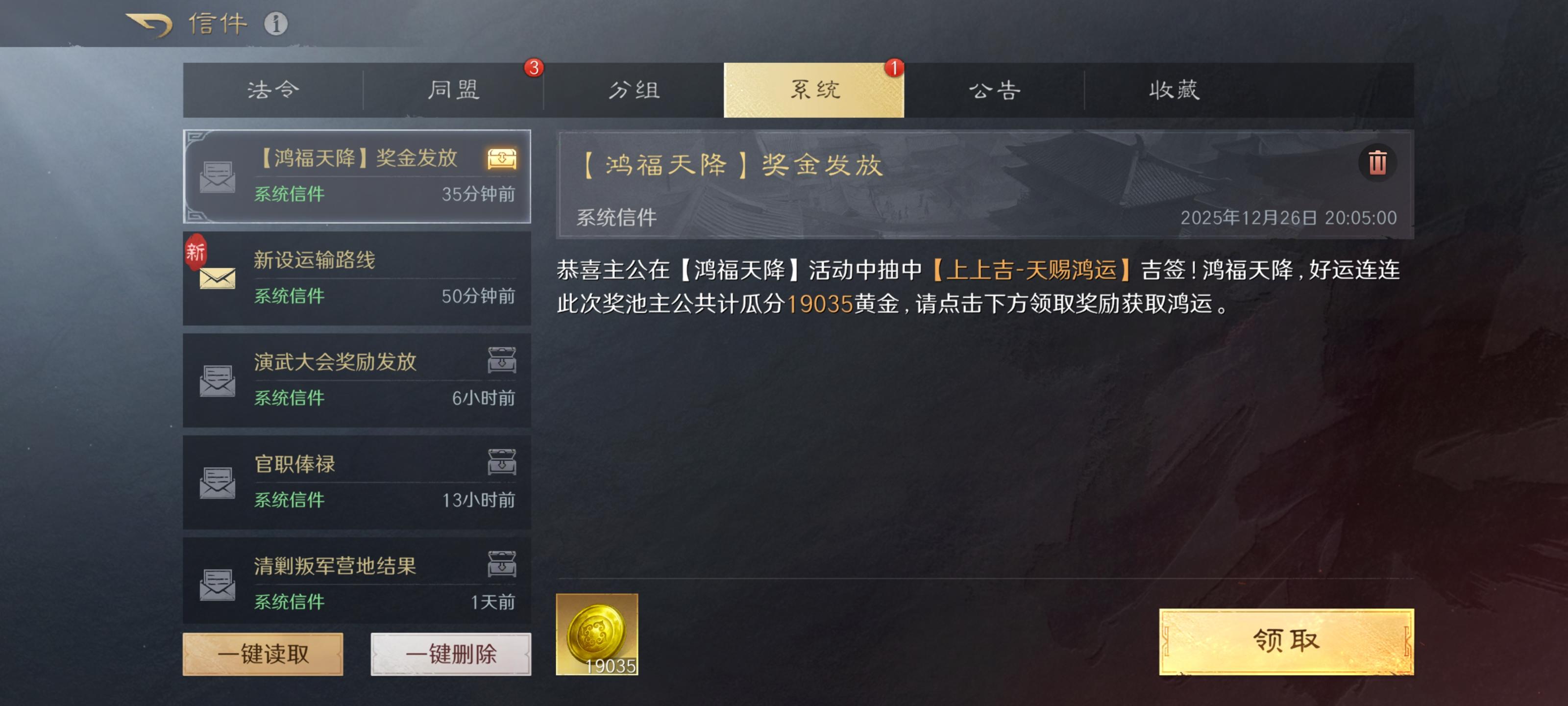Click chest icon on 清剿叛军营地结果 mail

[x=502, y=564]
